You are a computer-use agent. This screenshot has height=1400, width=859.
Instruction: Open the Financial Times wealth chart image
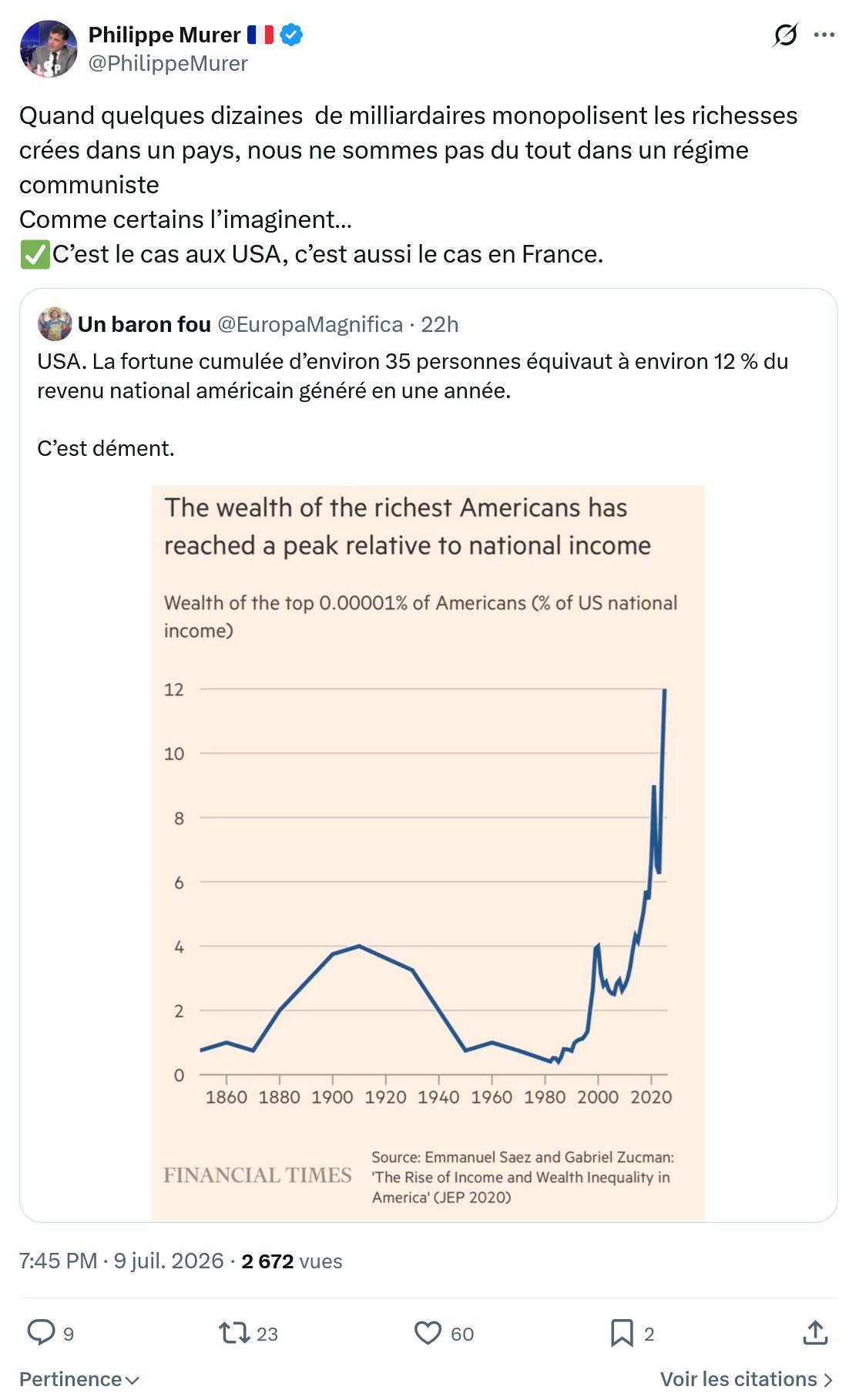(428, 853)
